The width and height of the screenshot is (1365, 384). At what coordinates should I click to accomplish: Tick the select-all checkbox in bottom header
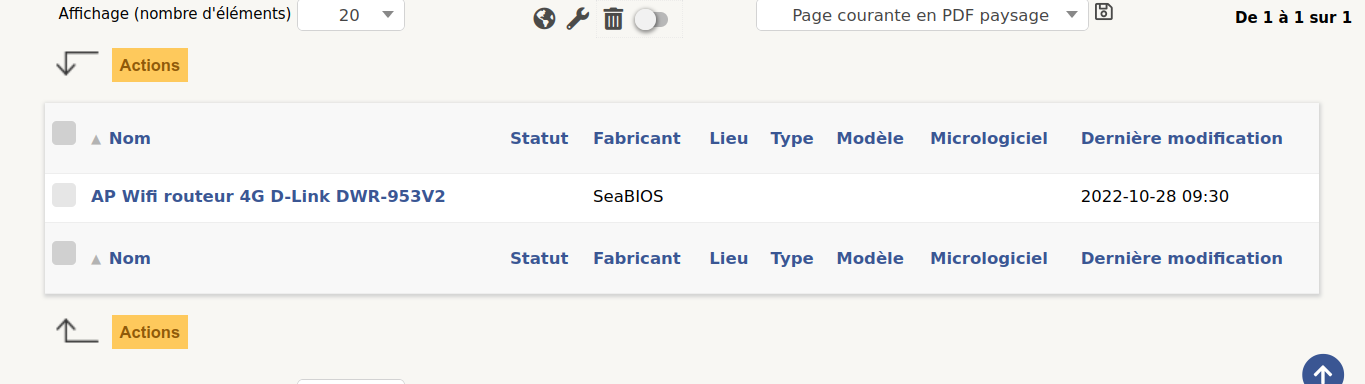64,253
